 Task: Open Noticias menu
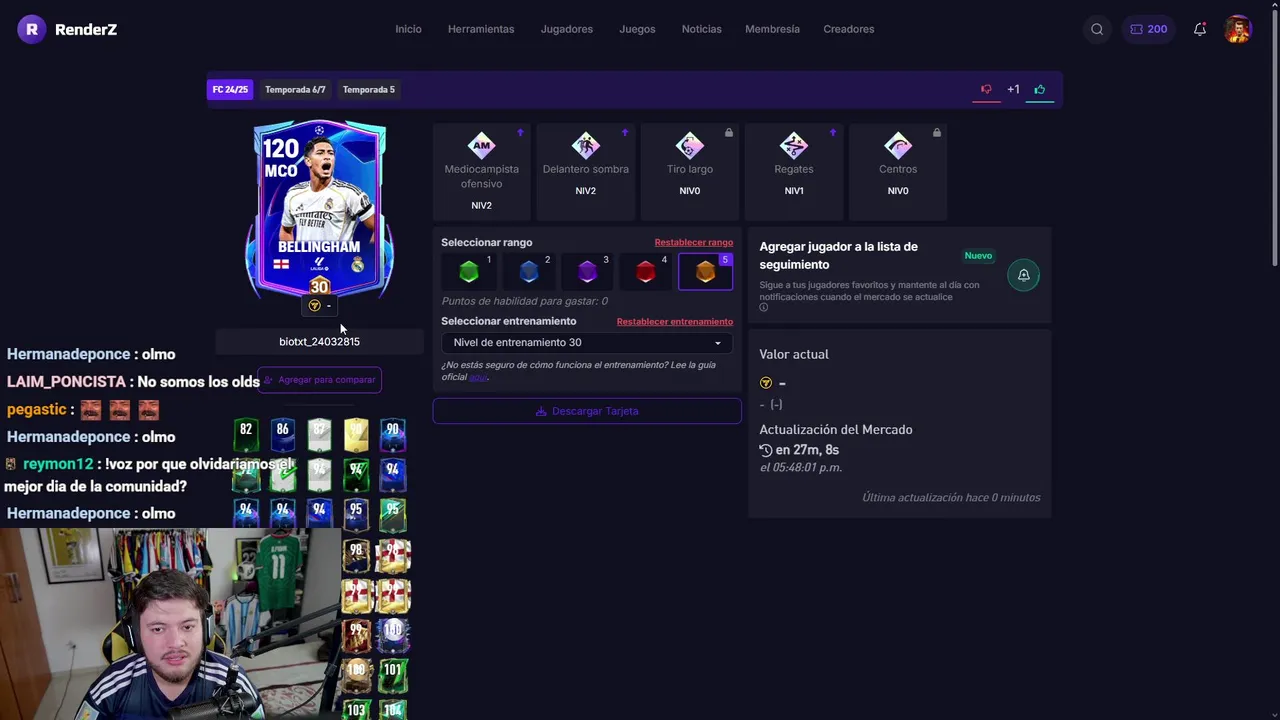point(701,29)
